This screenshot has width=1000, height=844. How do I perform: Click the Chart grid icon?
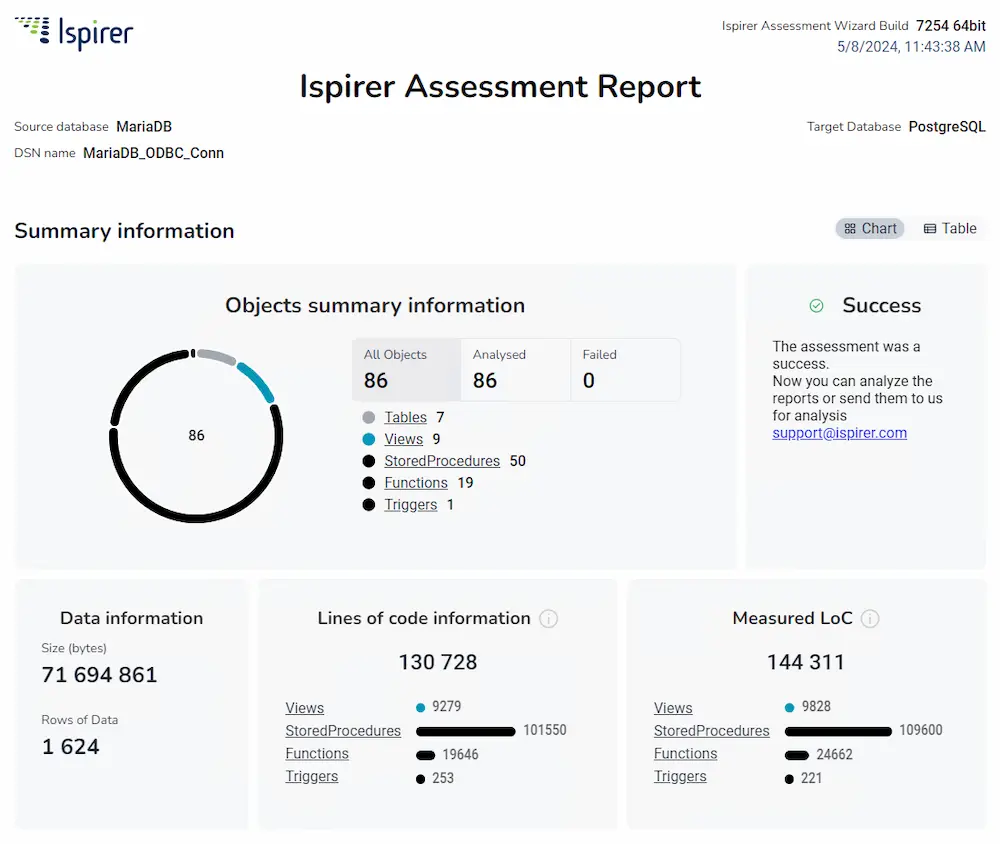(849, 228)
